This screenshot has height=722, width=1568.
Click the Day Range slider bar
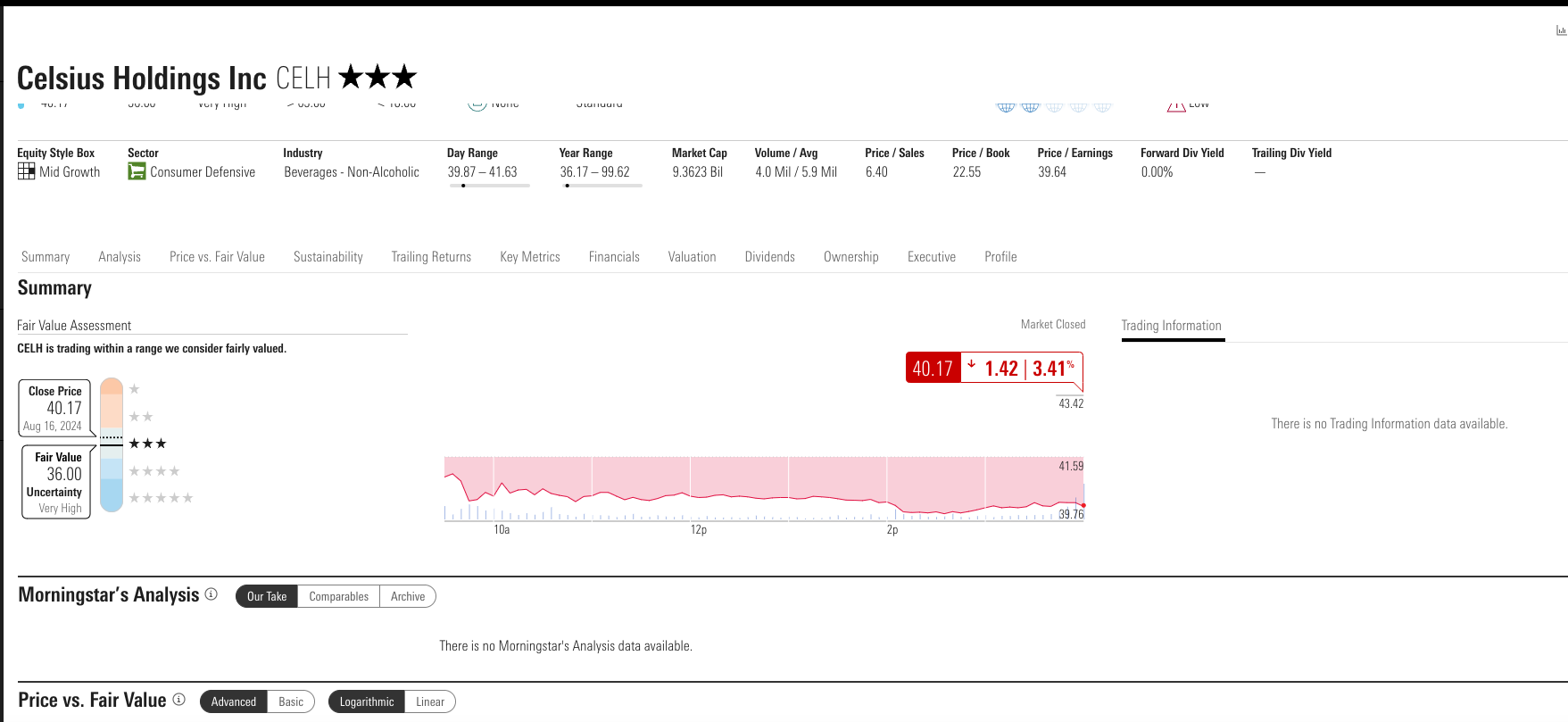point(489,186)
